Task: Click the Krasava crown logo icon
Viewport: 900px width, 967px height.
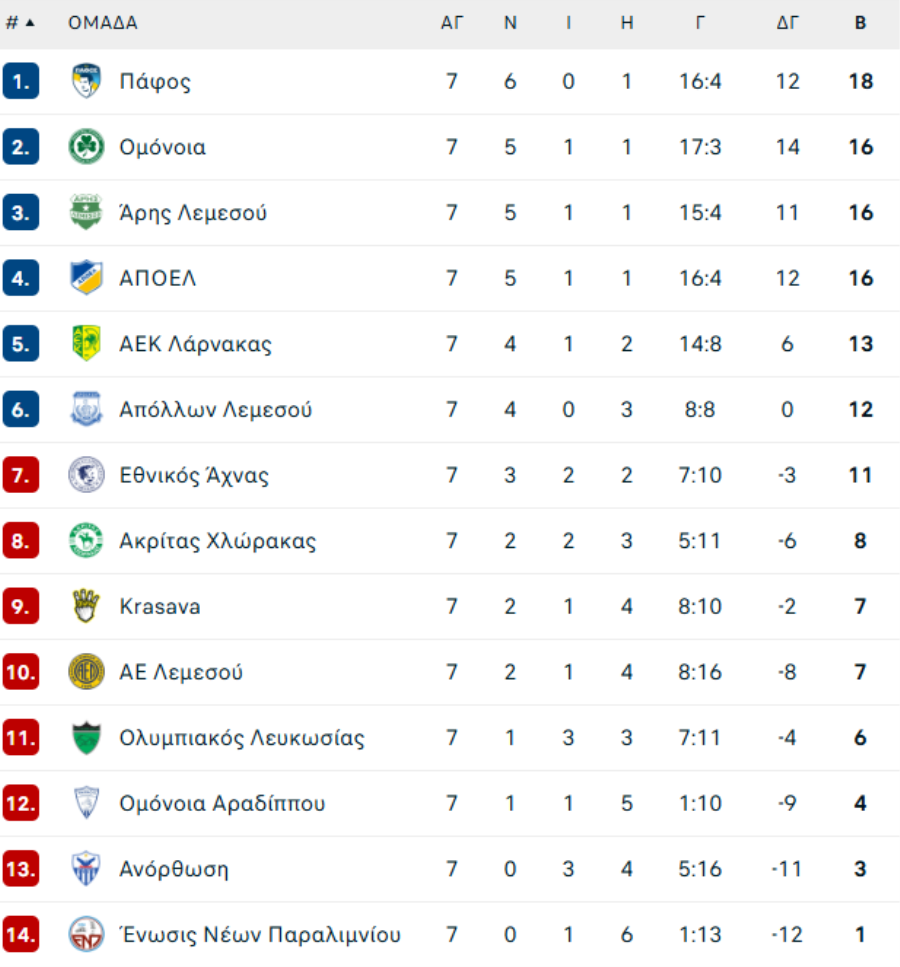Action: coord(86,606)
